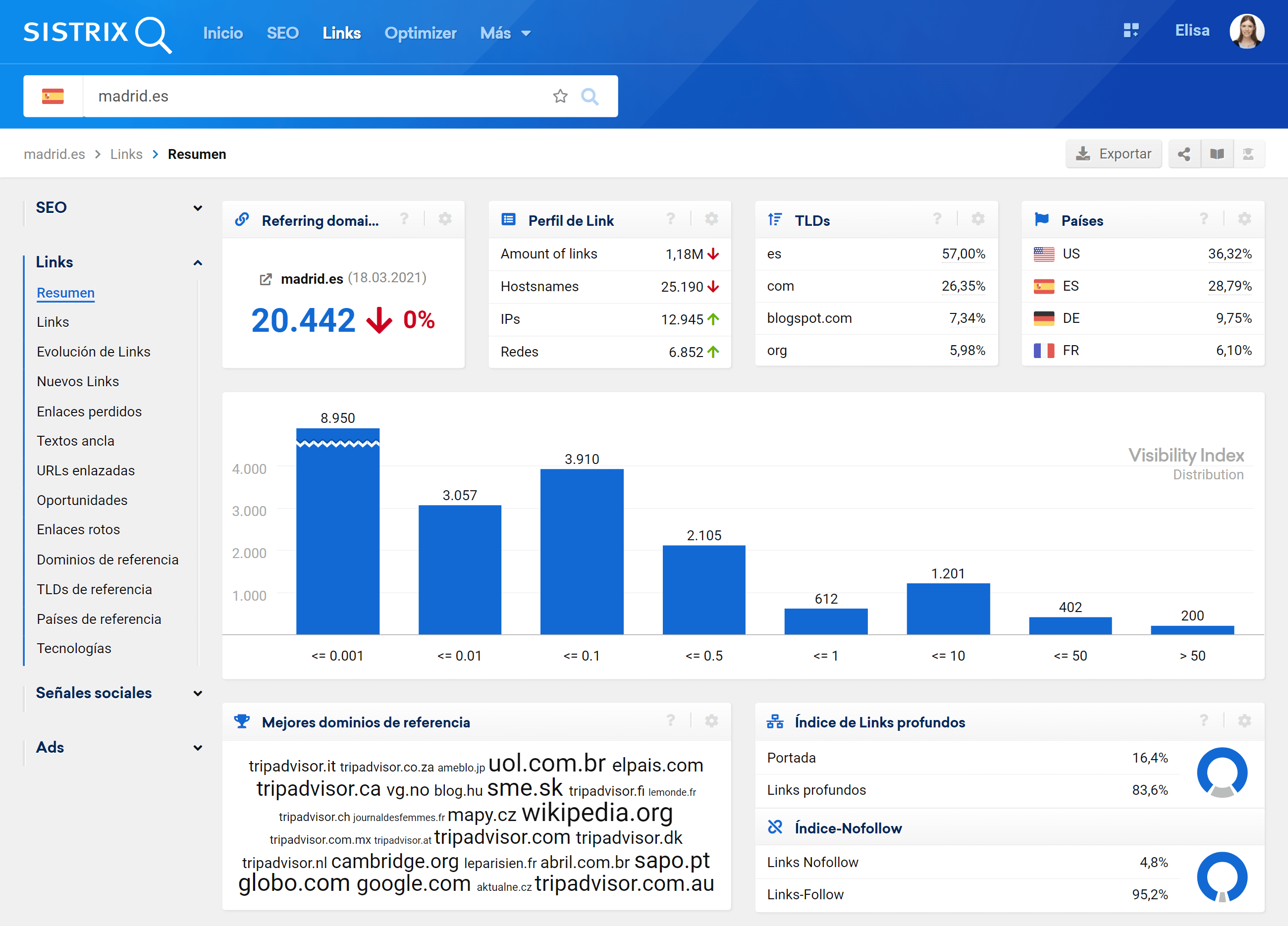Image resolution: width=1288 pixels, height=926 pixels.
Task: Open external link icon beside madrid.es
Action: (265, 279)
